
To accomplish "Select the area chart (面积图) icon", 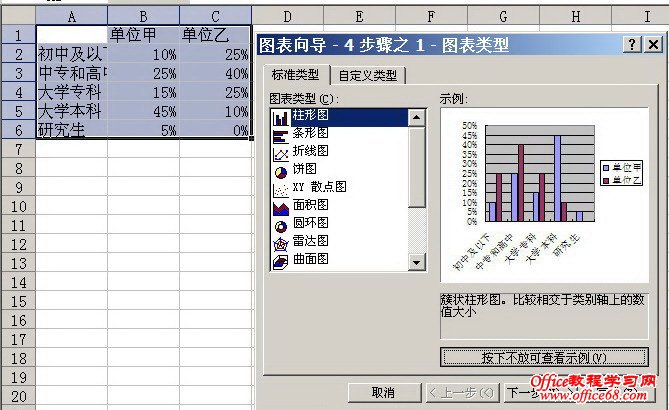I will pyautogui.click(x=281, y=208).
